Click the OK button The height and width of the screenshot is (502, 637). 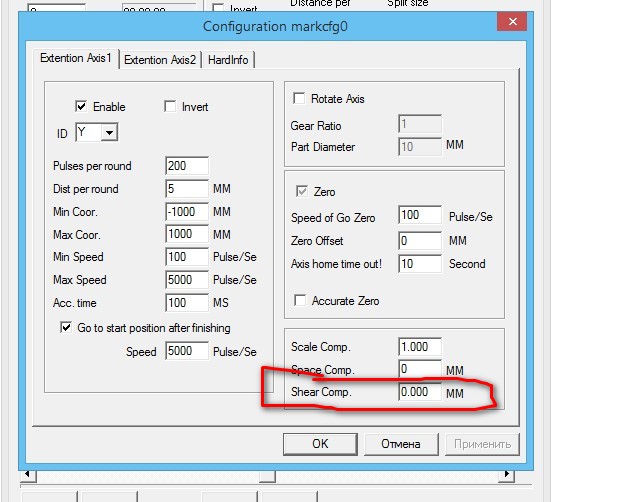coord(319,443)
